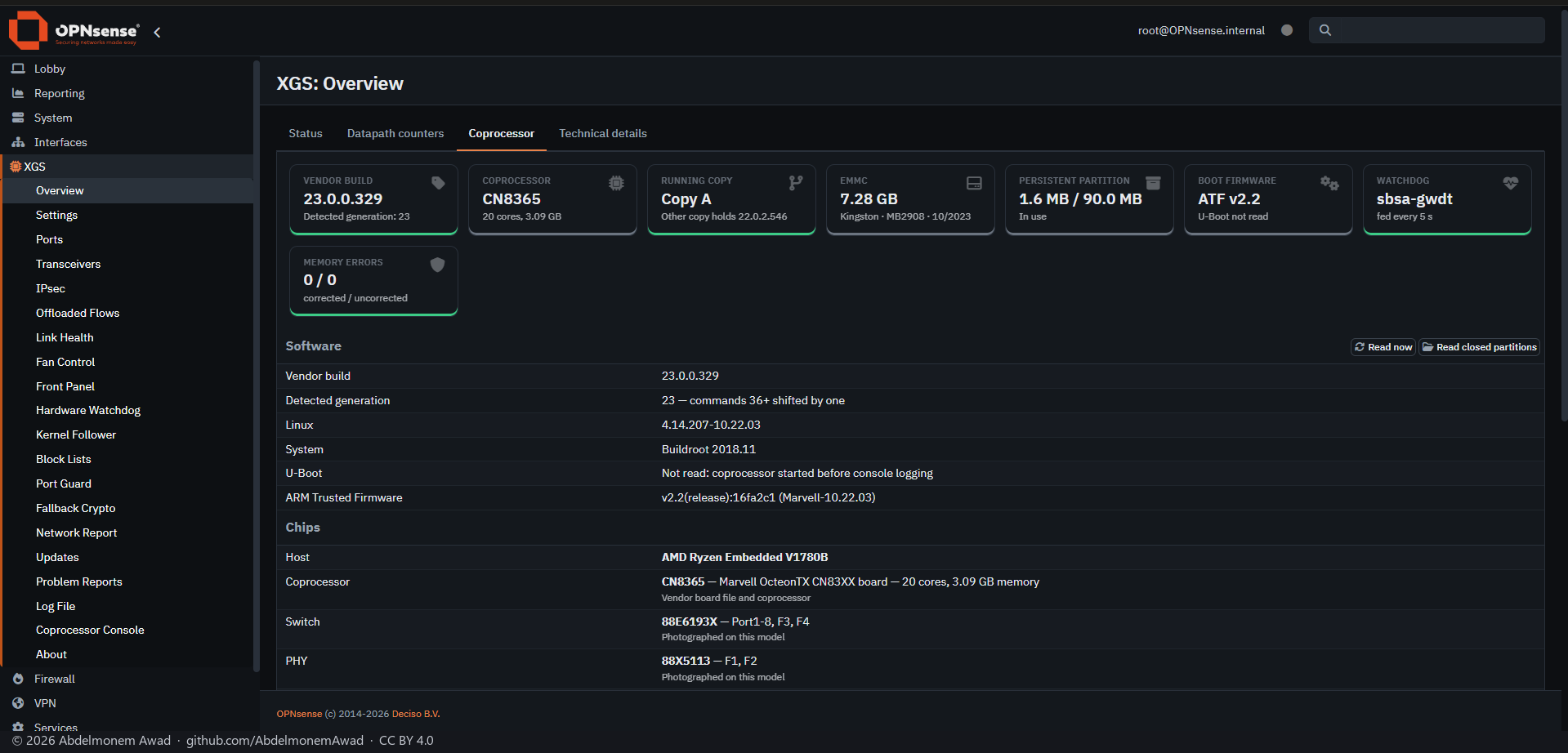Open the Datapath counters tab
Image resolution: width=1568 pixels, height=753 pixels.
point(395,133)
